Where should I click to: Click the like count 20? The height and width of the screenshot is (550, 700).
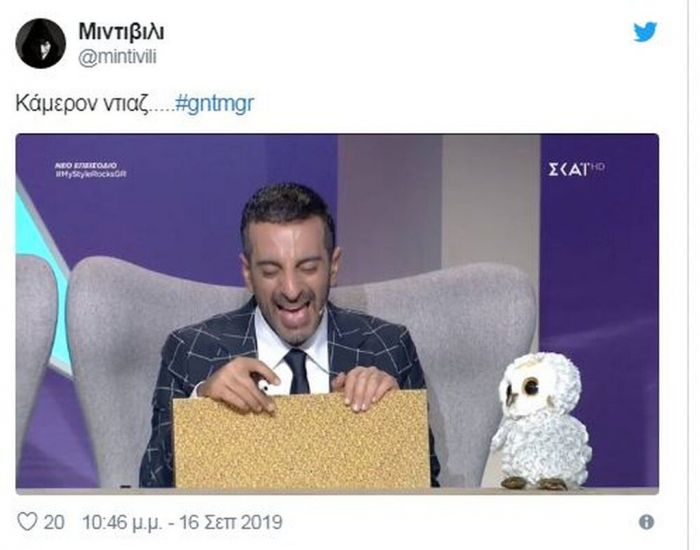(54, 522)
